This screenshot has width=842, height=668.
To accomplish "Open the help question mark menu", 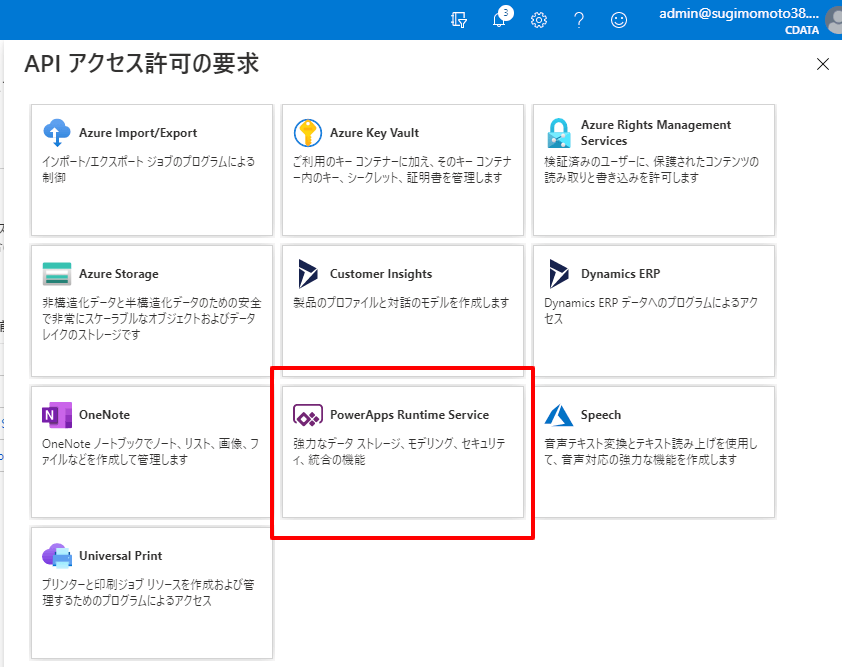I will (x=579, y=20).
